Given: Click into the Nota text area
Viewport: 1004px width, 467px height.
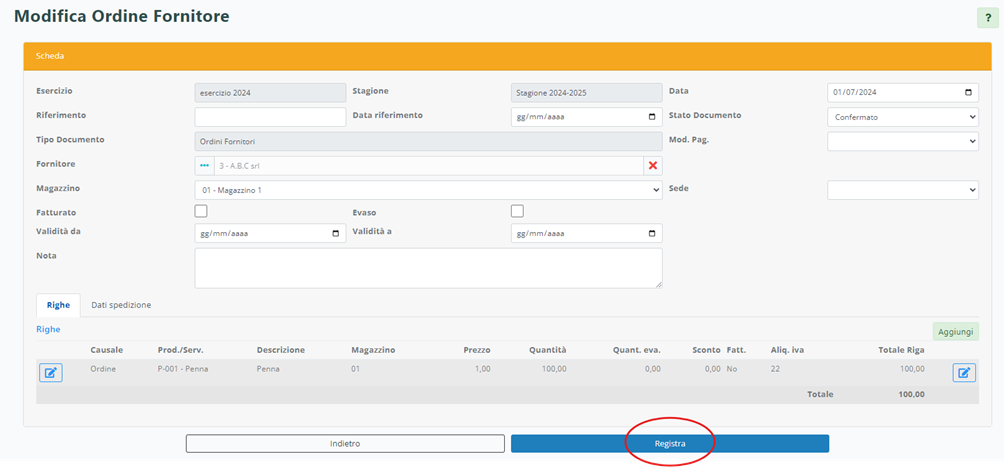Looking at the screenshot, I should 427,268.
